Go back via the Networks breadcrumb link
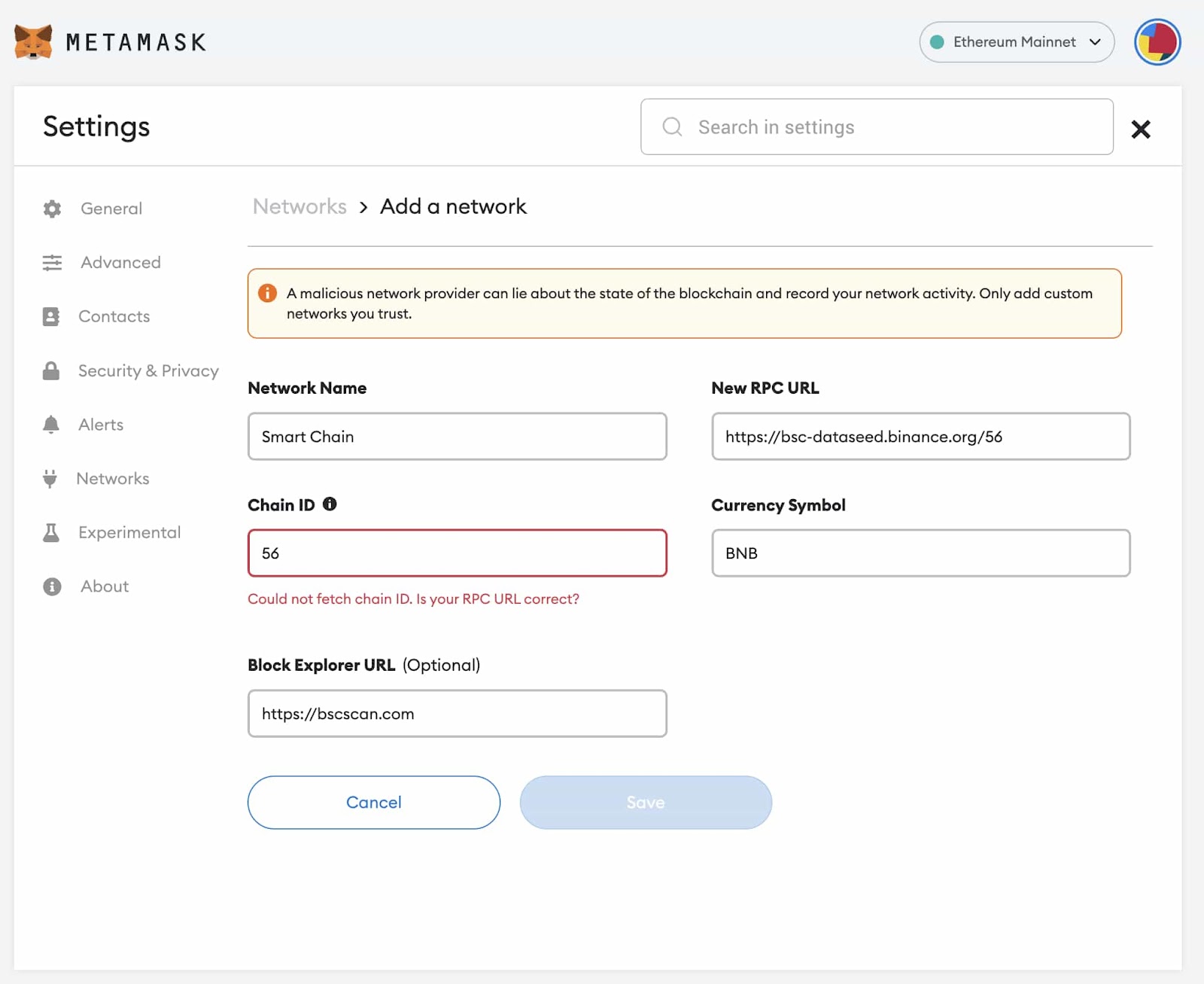Image resolution: width=1204 pixels, height=984 pixels. click(x=299, y=206)
